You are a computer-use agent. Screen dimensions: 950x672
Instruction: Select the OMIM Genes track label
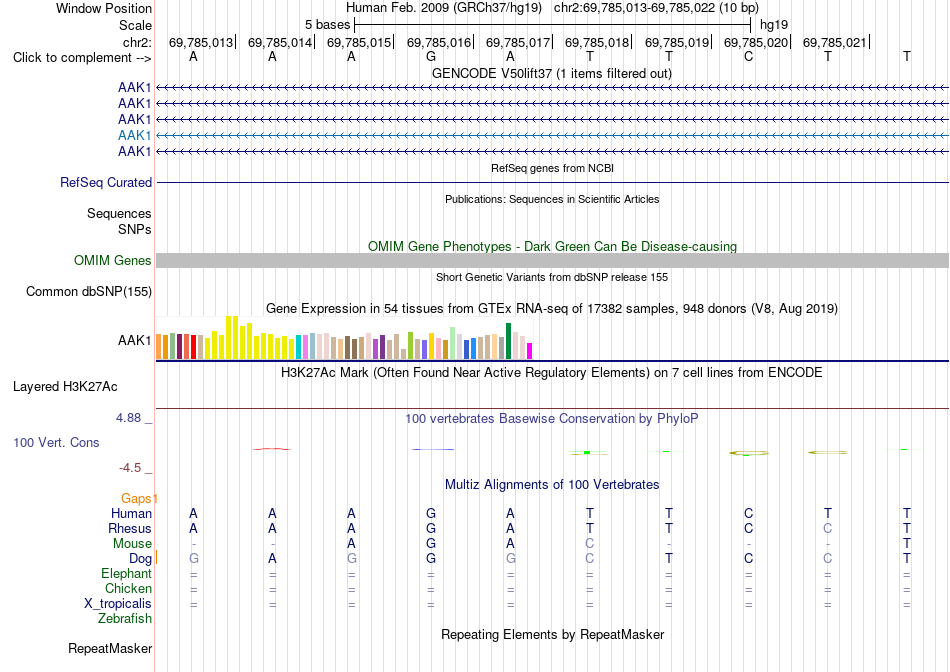pyautogui.click(x=113, y=261)
